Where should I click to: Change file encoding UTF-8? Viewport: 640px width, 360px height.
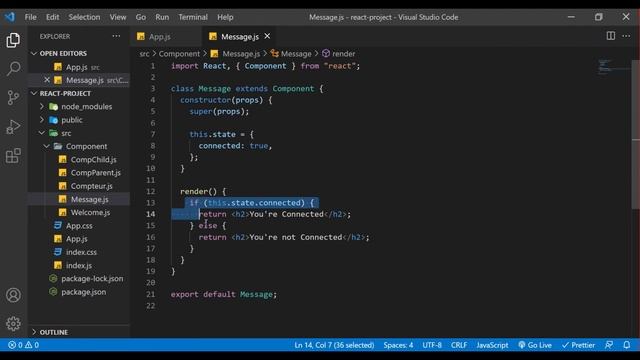[x=432, y=345]
